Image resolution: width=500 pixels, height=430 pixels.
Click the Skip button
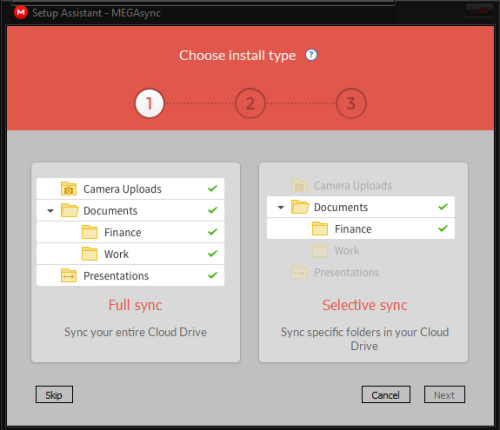point(54,395)
